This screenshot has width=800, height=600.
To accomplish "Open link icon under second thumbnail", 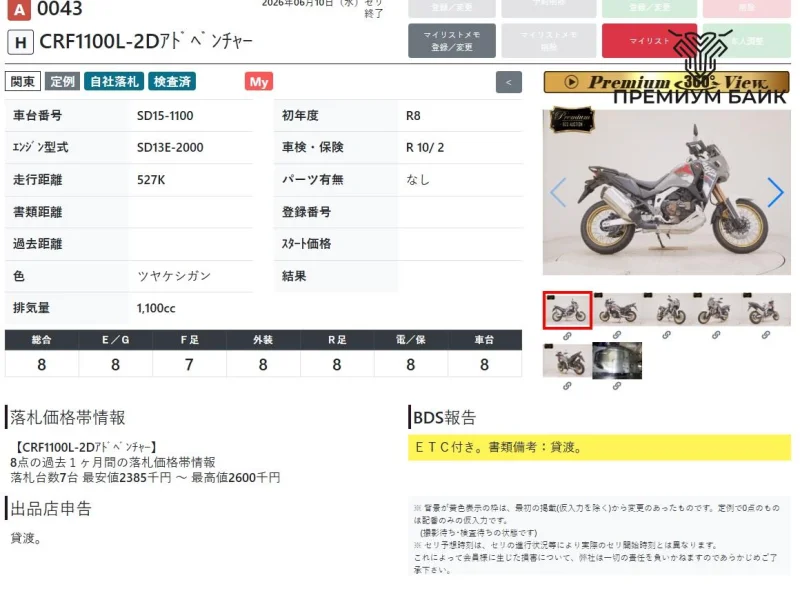I will (x=617, y=335).
